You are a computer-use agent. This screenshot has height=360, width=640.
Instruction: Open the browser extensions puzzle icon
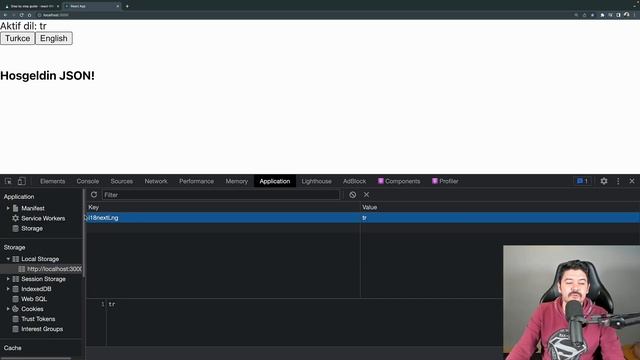tap(602, 15)
